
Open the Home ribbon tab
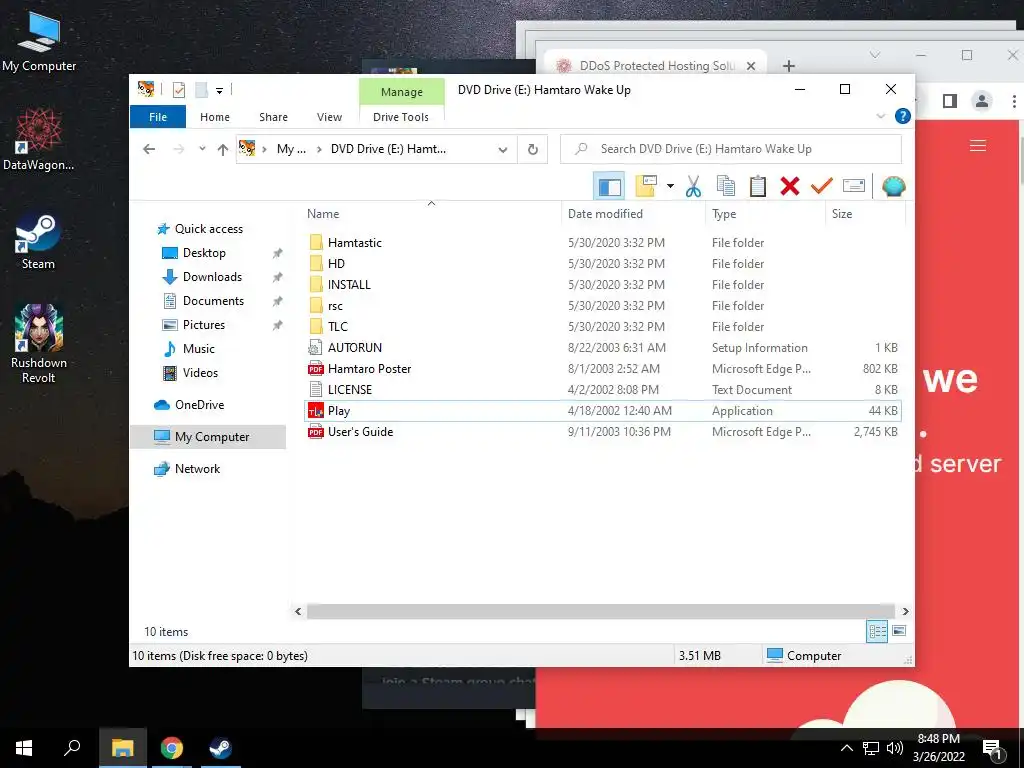point(215,117)
